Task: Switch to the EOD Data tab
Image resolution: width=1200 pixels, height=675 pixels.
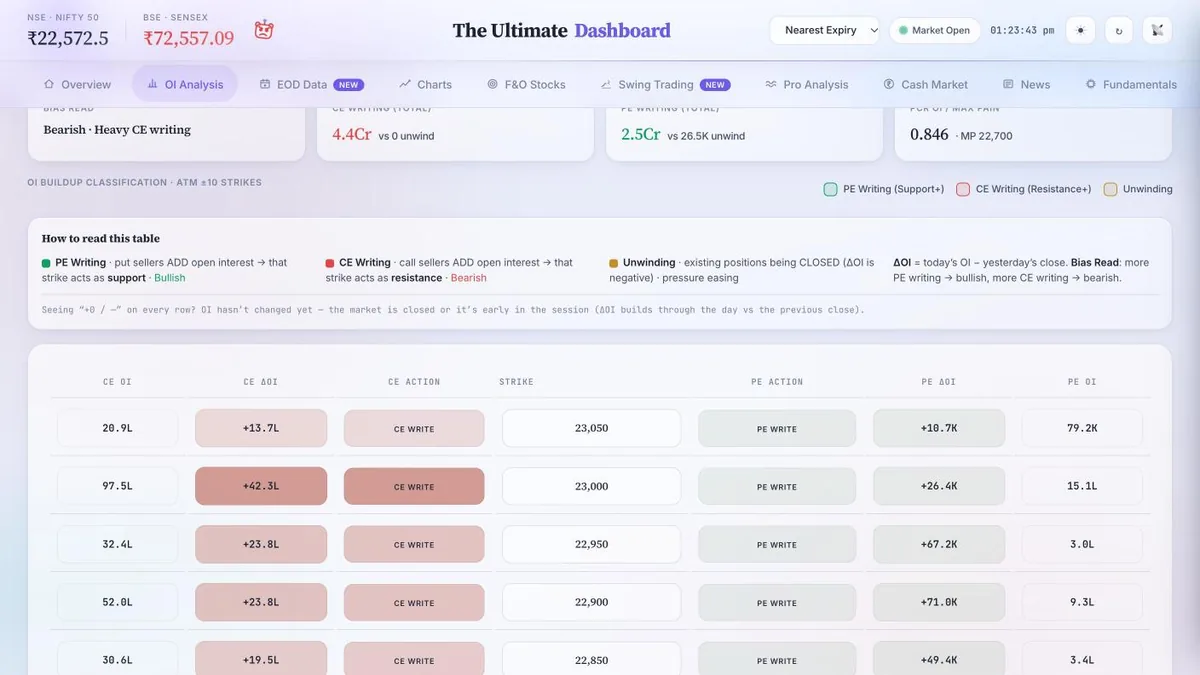Action: (x=311, y=84)
